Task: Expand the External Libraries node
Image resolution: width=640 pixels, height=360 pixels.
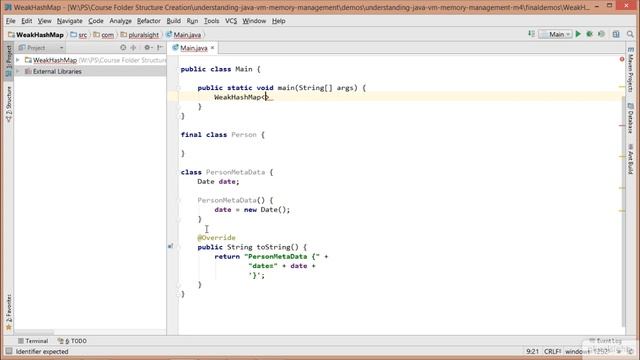Action: coord(18,71)
